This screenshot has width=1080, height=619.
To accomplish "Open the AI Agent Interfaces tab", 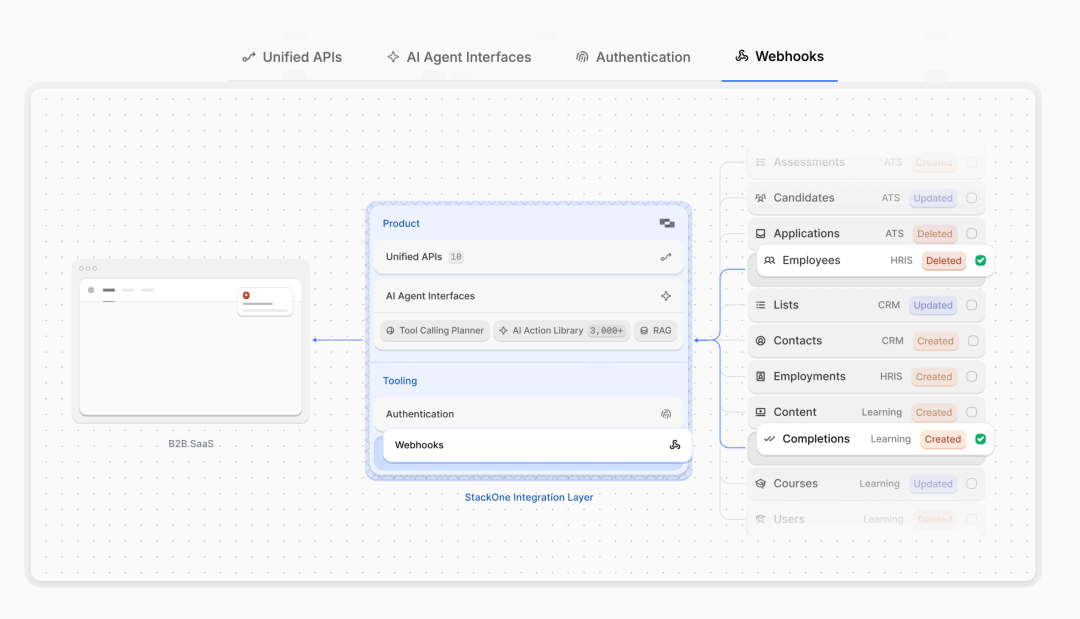I will tap(459, 57).
